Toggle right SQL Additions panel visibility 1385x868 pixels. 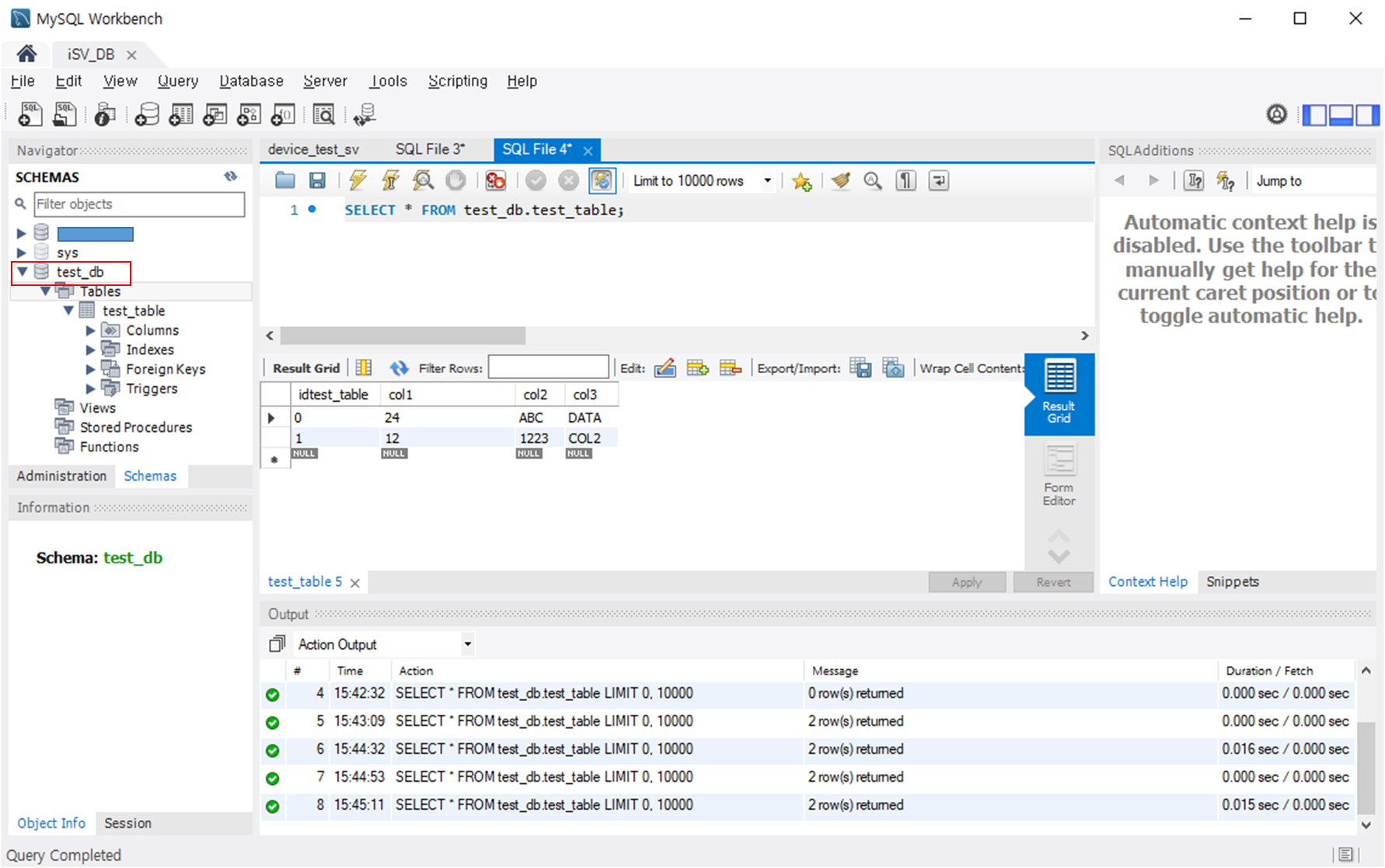tap(1368, 115)
